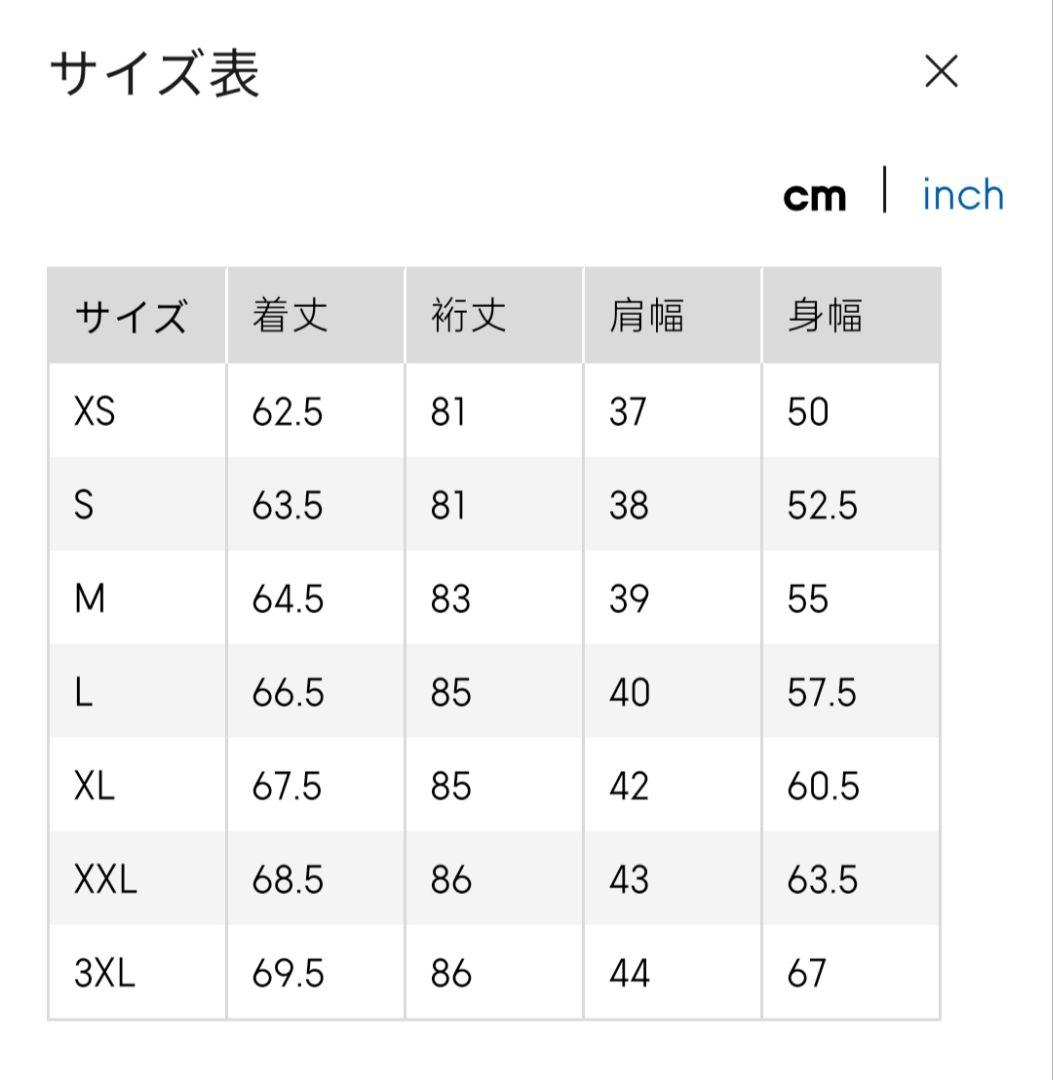
Task: Click the サイズ表 heading
Action: tap(155, 74)
